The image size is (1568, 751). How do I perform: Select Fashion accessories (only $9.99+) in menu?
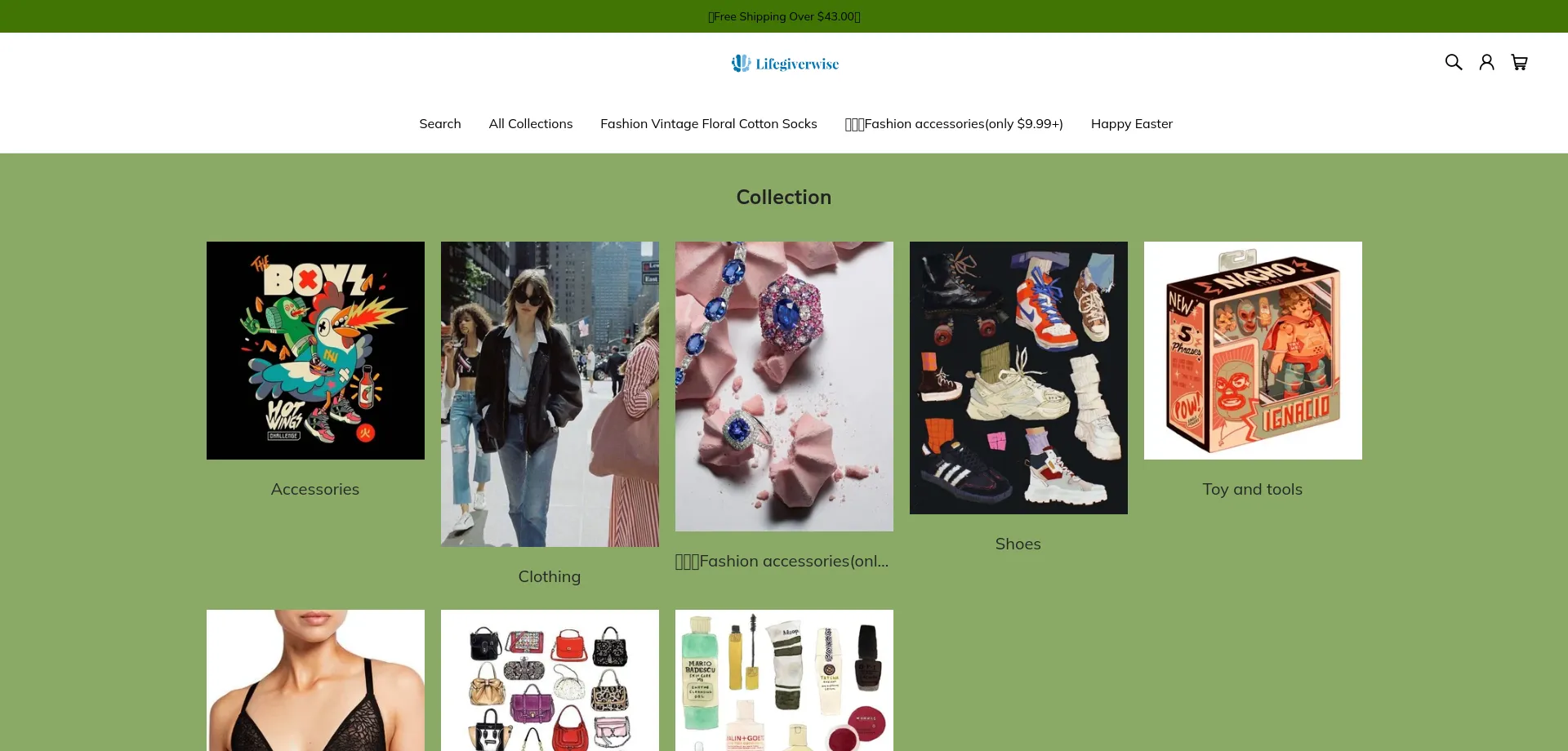(x=954, y=124)
